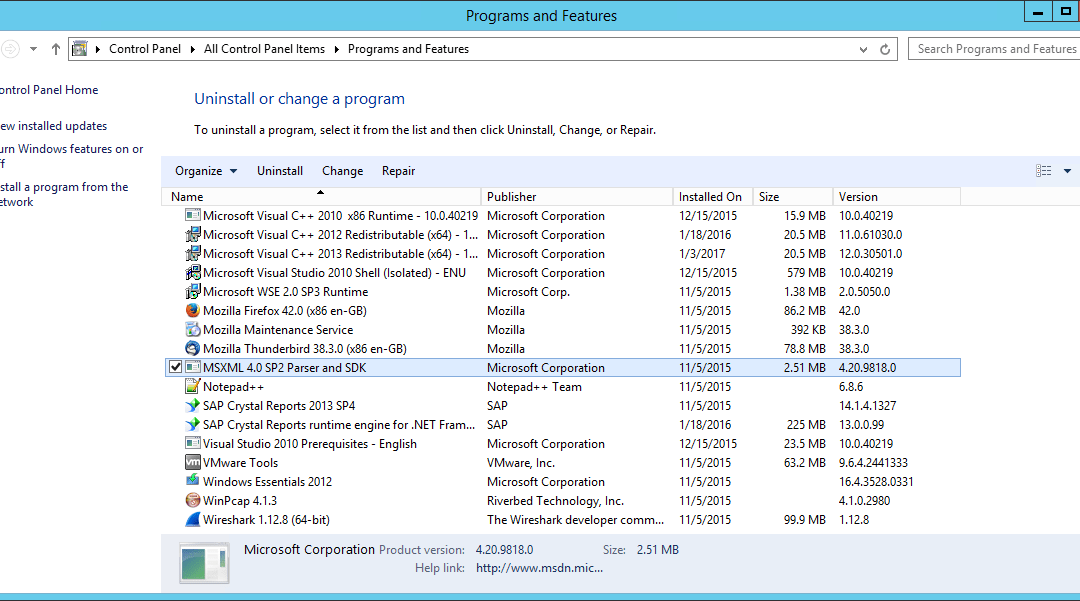Expand the arrow after All Control Panel Items
1080x601 pixels.
[337, 49]
